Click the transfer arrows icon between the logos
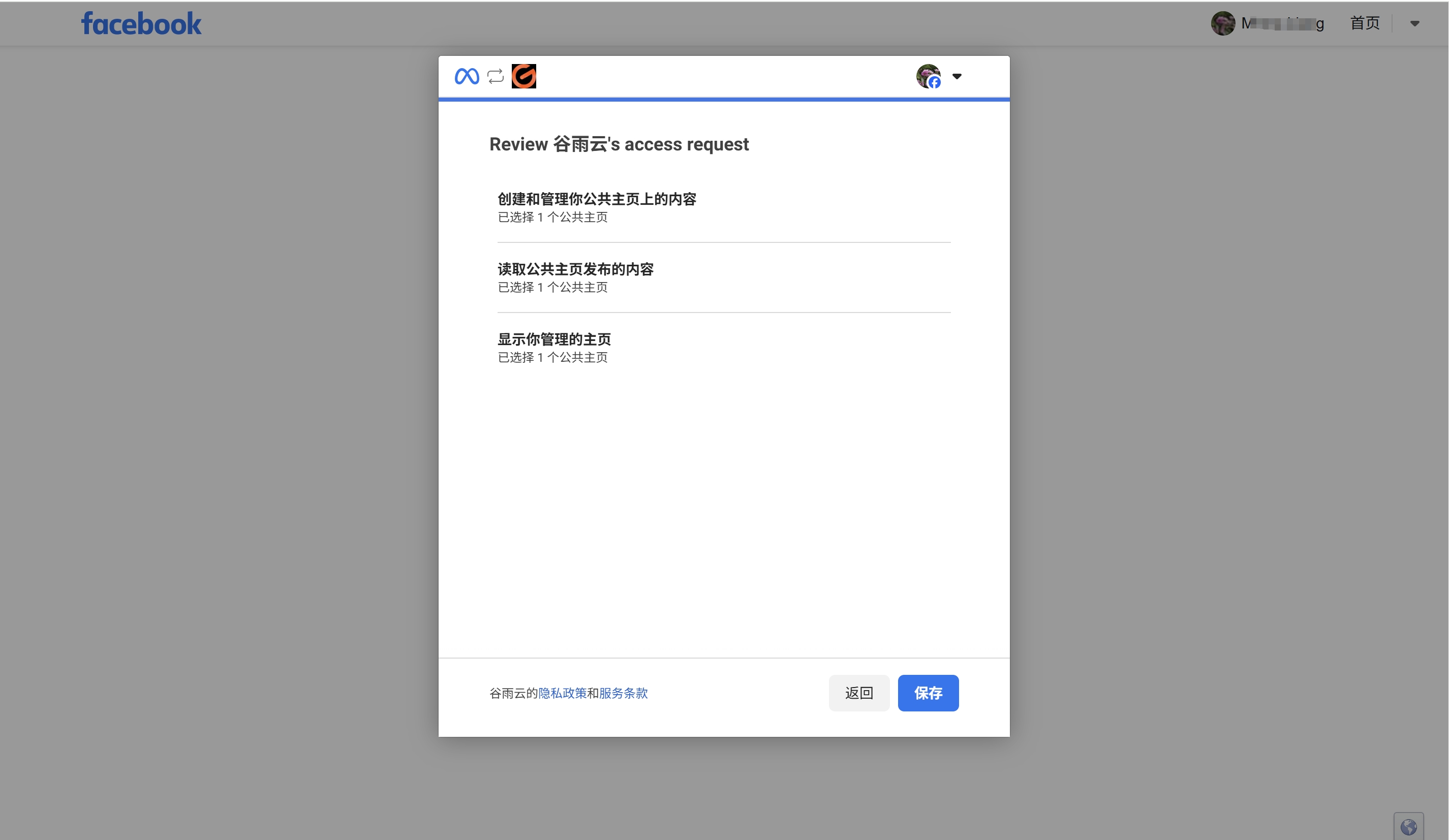 tap(495, 76)
